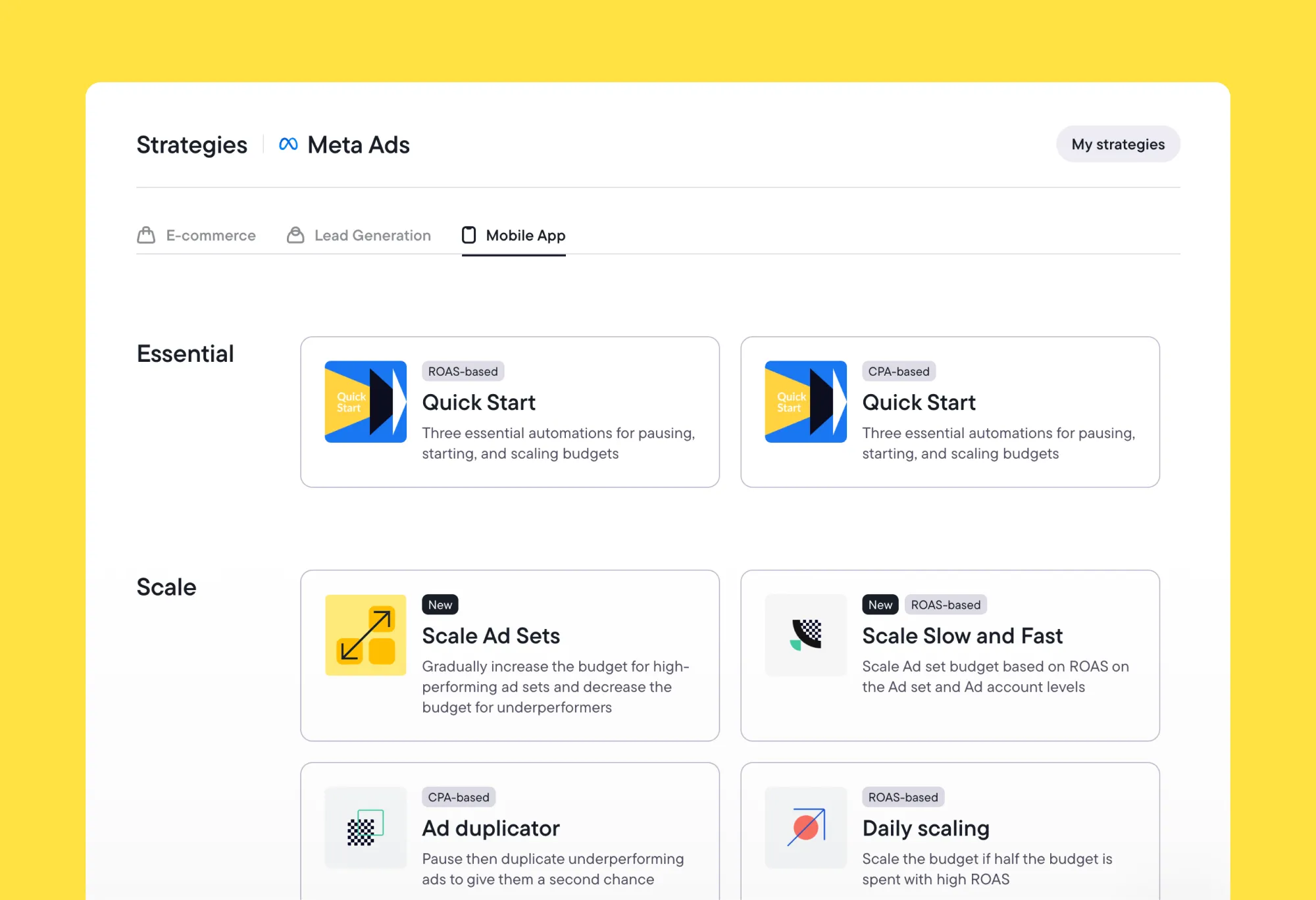
Task: Click the Meta Ads infinity logo
Action: click(288, 144)
